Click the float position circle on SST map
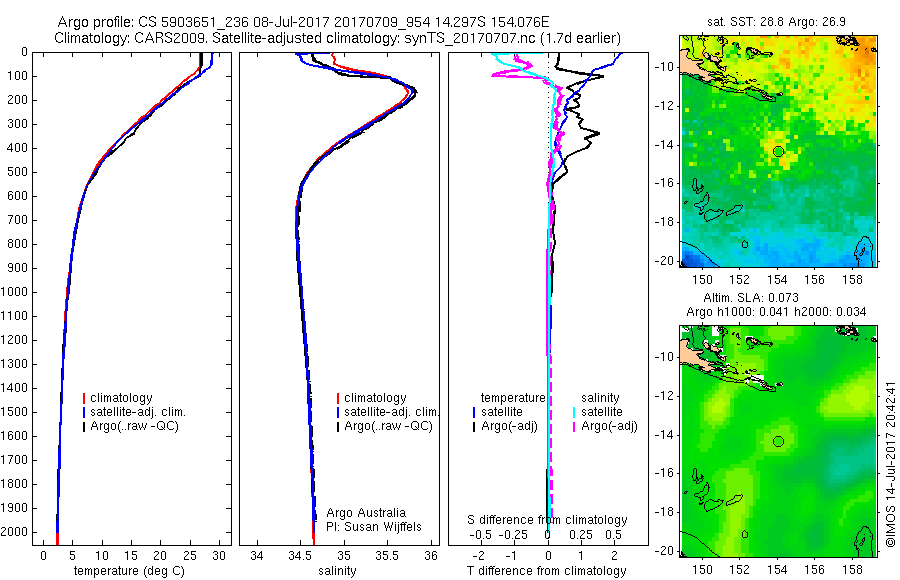This screenshot has width=900, height=580. (778, 152)
